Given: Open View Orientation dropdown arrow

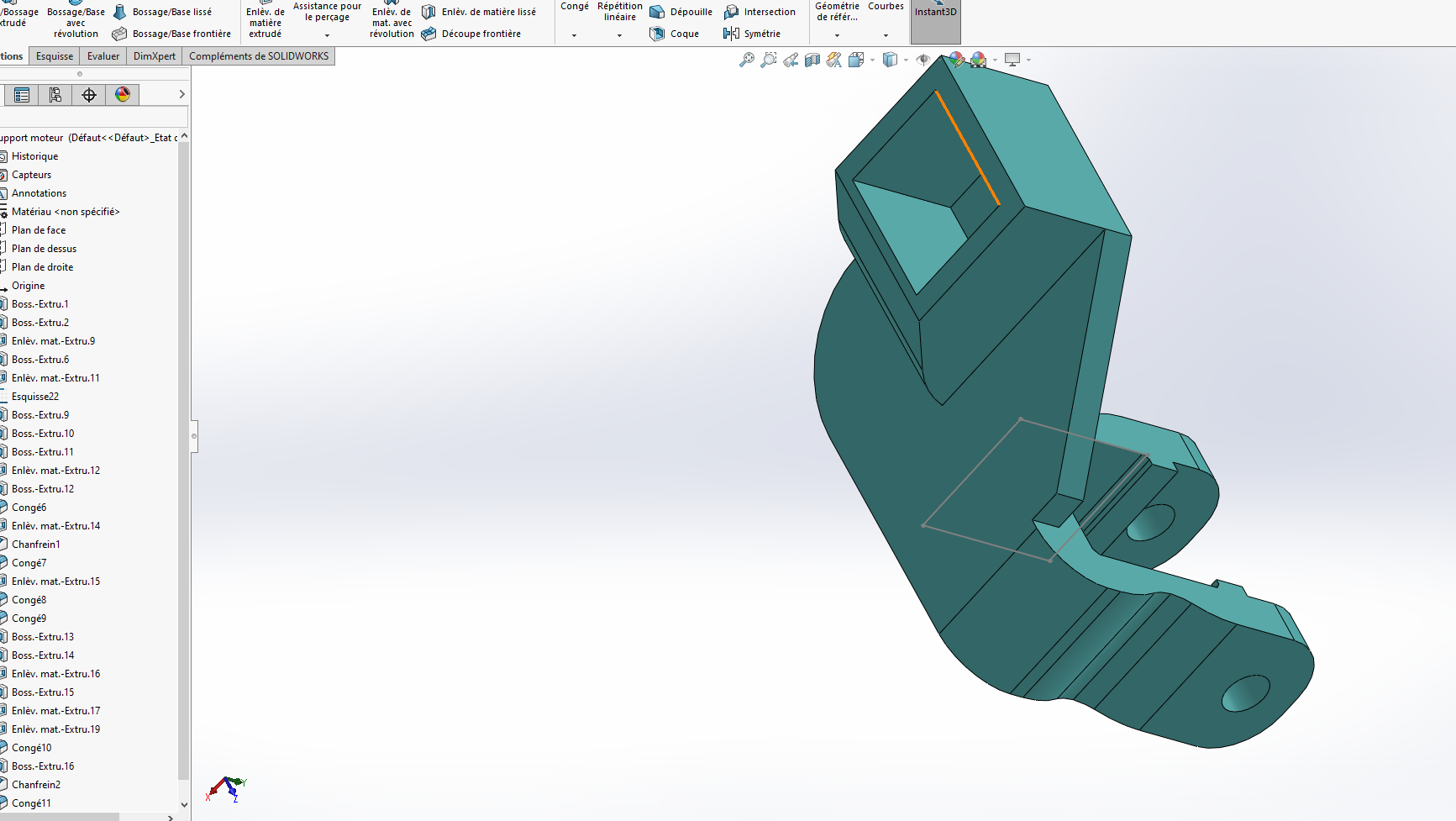Looking at the screenshot, I should tap(872, 60).
